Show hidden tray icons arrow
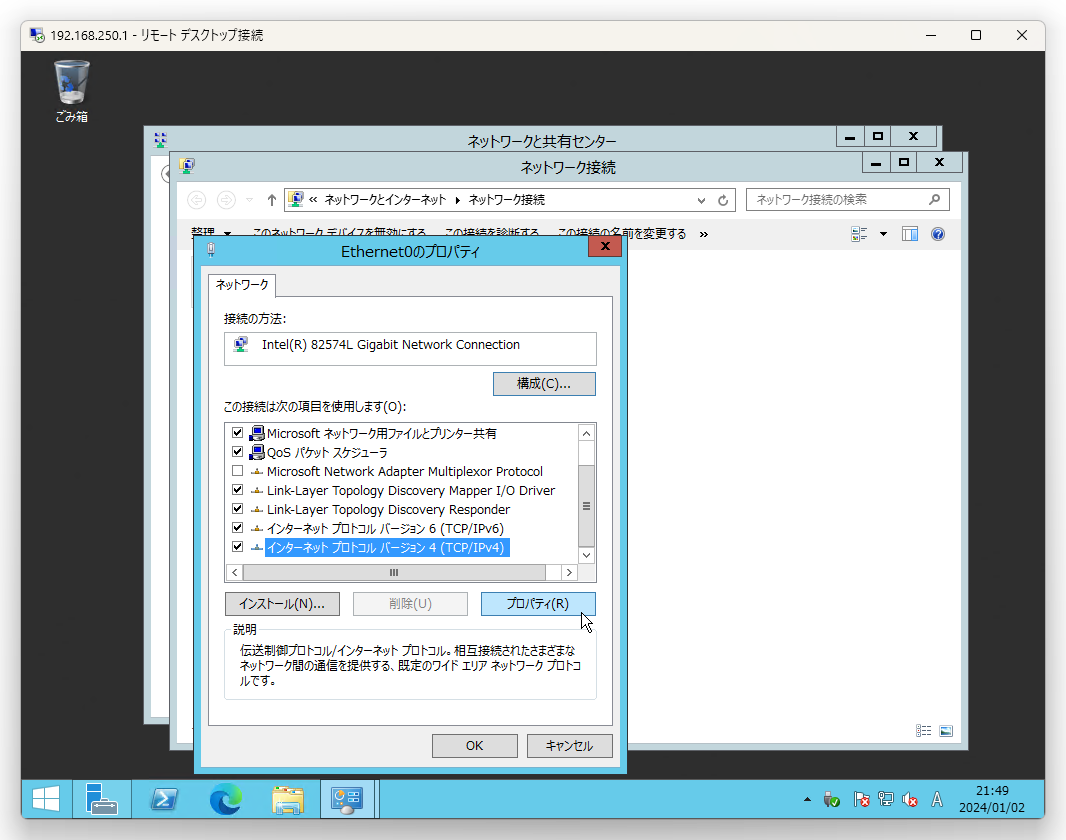The width and height of the screenshot is (1066, 840). pyautogui.click(x=807, y=800)
